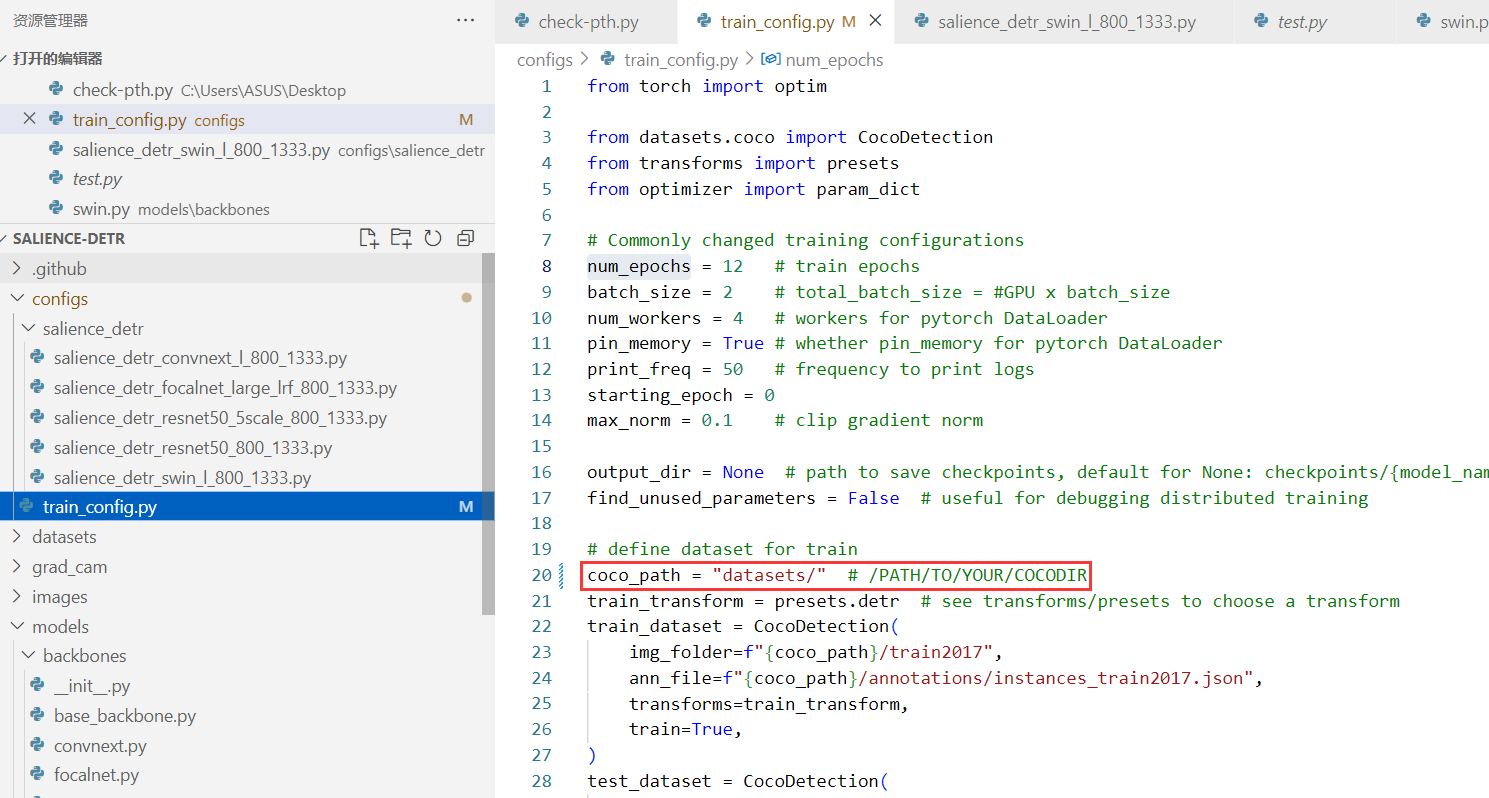Click the print_freq = 50 line
Screen dimensions: 1489x798
[x=665, y=369]
